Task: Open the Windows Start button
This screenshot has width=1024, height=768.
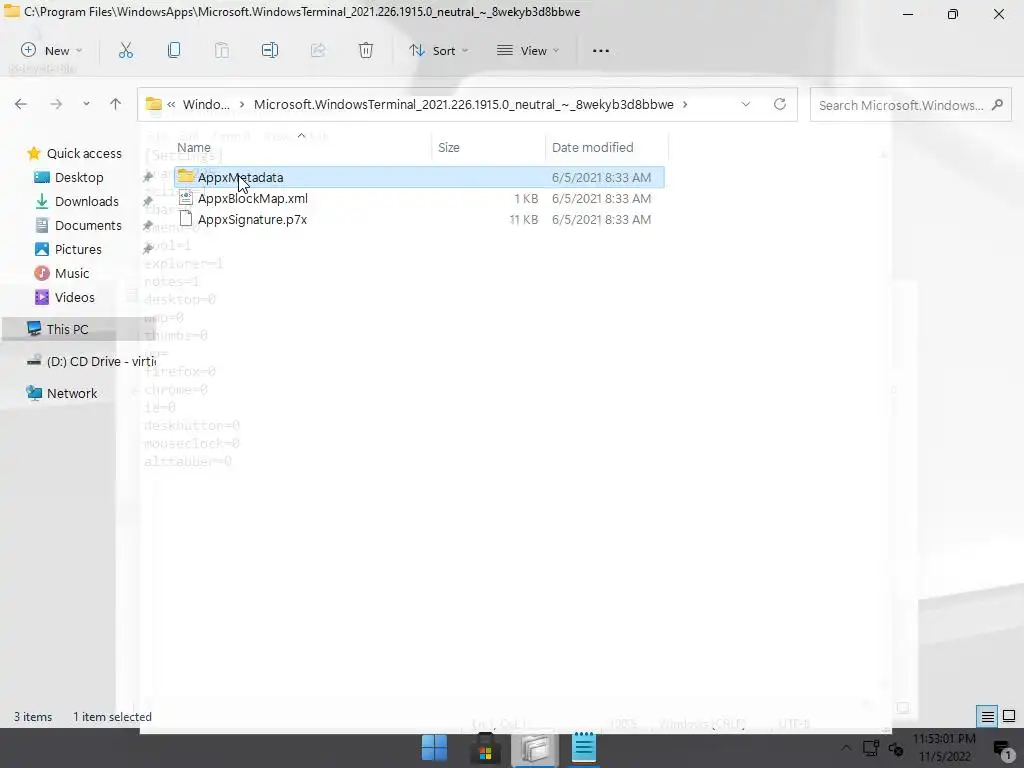Action: [x=435, y=748]
